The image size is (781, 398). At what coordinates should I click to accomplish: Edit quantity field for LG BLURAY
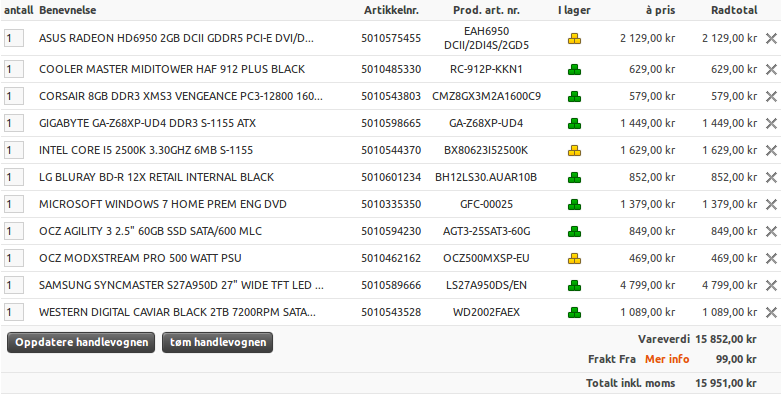click(14, 177)
